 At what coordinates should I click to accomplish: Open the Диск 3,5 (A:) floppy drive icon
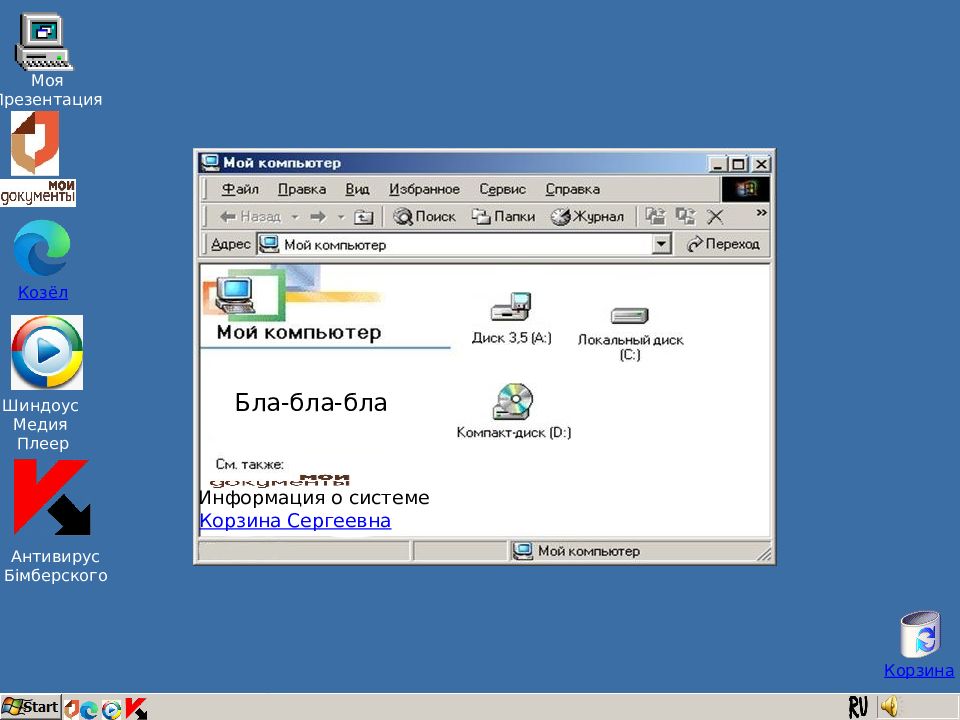click(x=511, y=311)
